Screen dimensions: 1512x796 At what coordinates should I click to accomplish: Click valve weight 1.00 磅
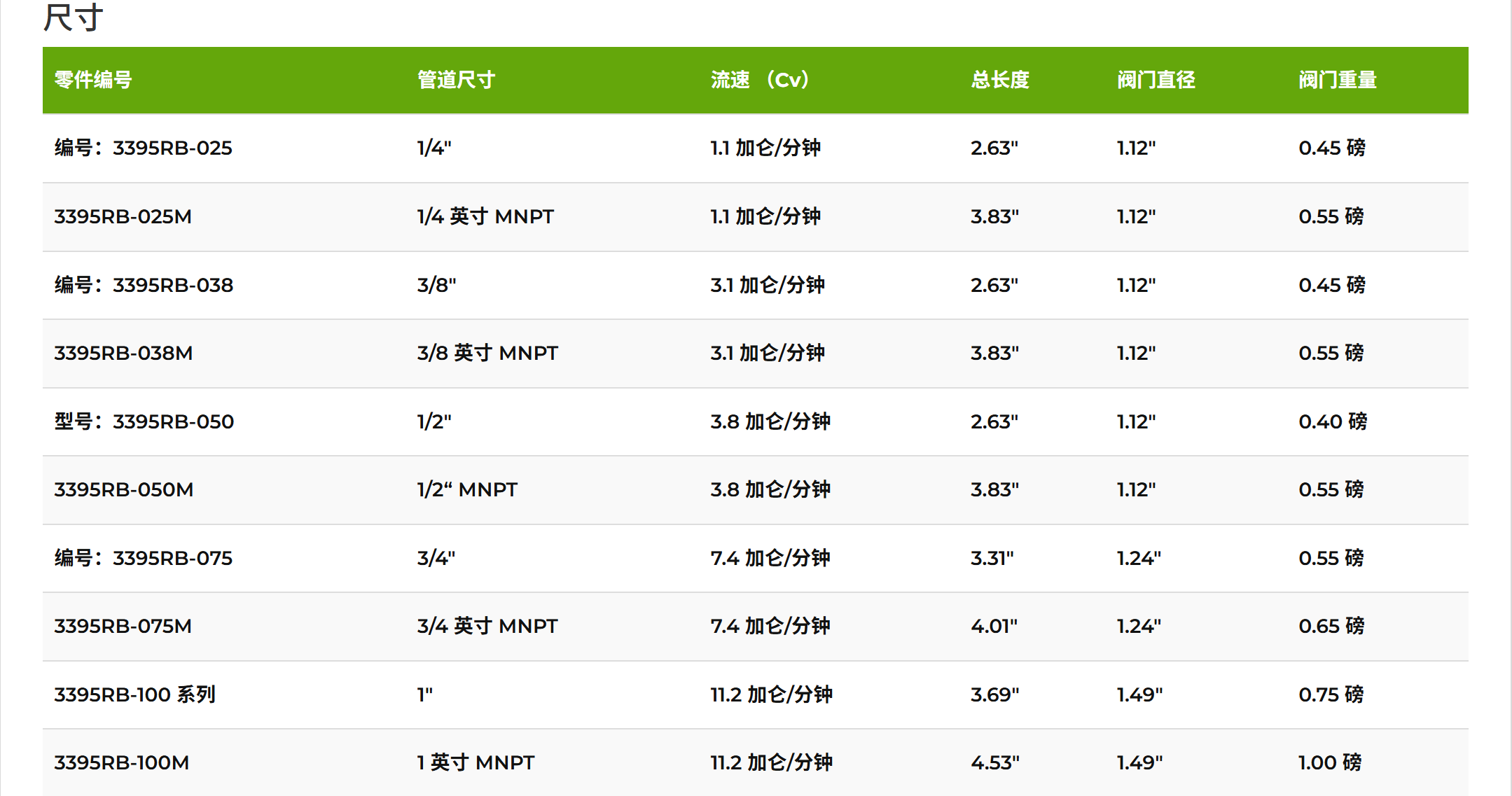(1330, 762)
